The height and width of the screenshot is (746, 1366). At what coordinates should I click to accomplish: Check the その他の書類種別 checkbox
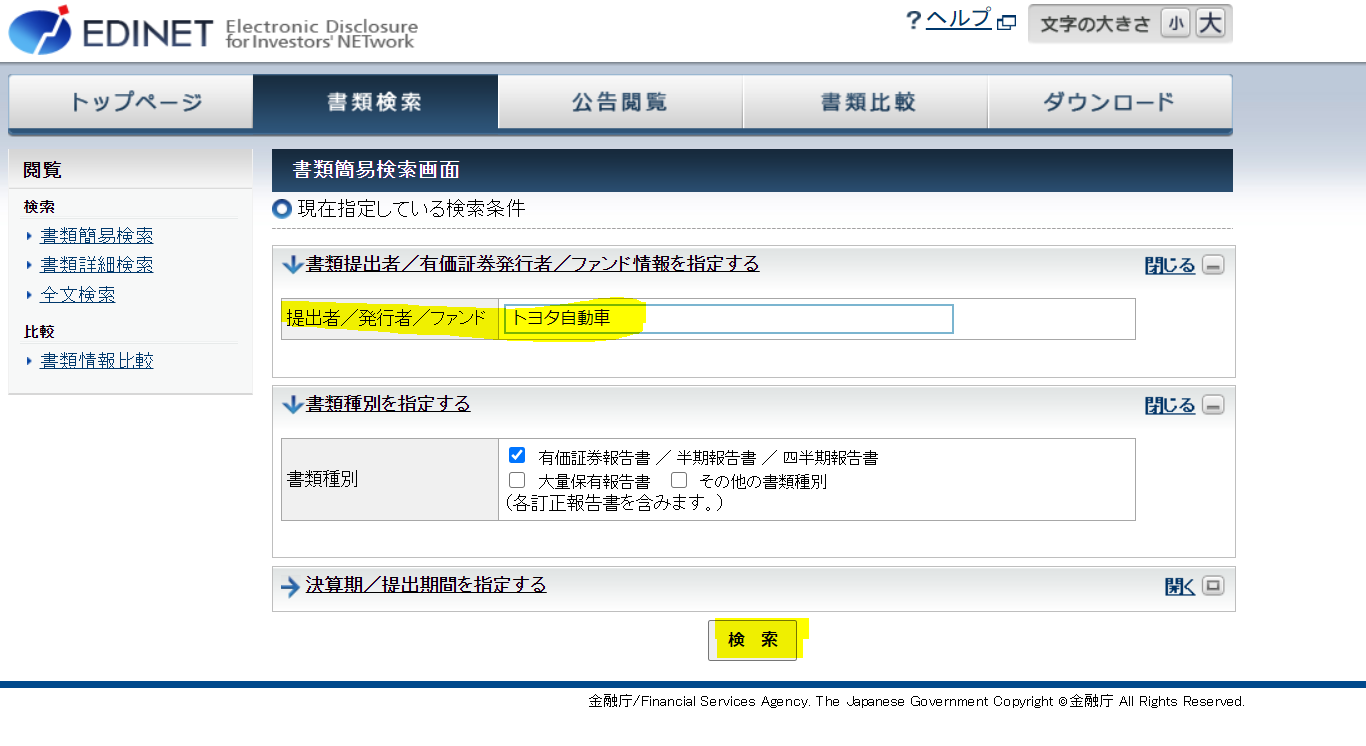(679, 480)
